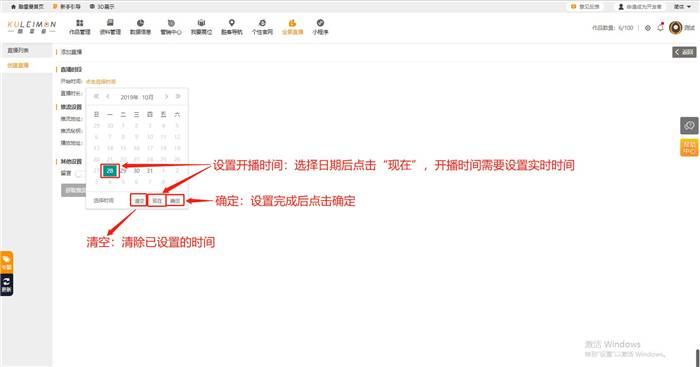Open 作品管理 grid icon in top navigation
700x367 pixels.
[x=79, y=23]
